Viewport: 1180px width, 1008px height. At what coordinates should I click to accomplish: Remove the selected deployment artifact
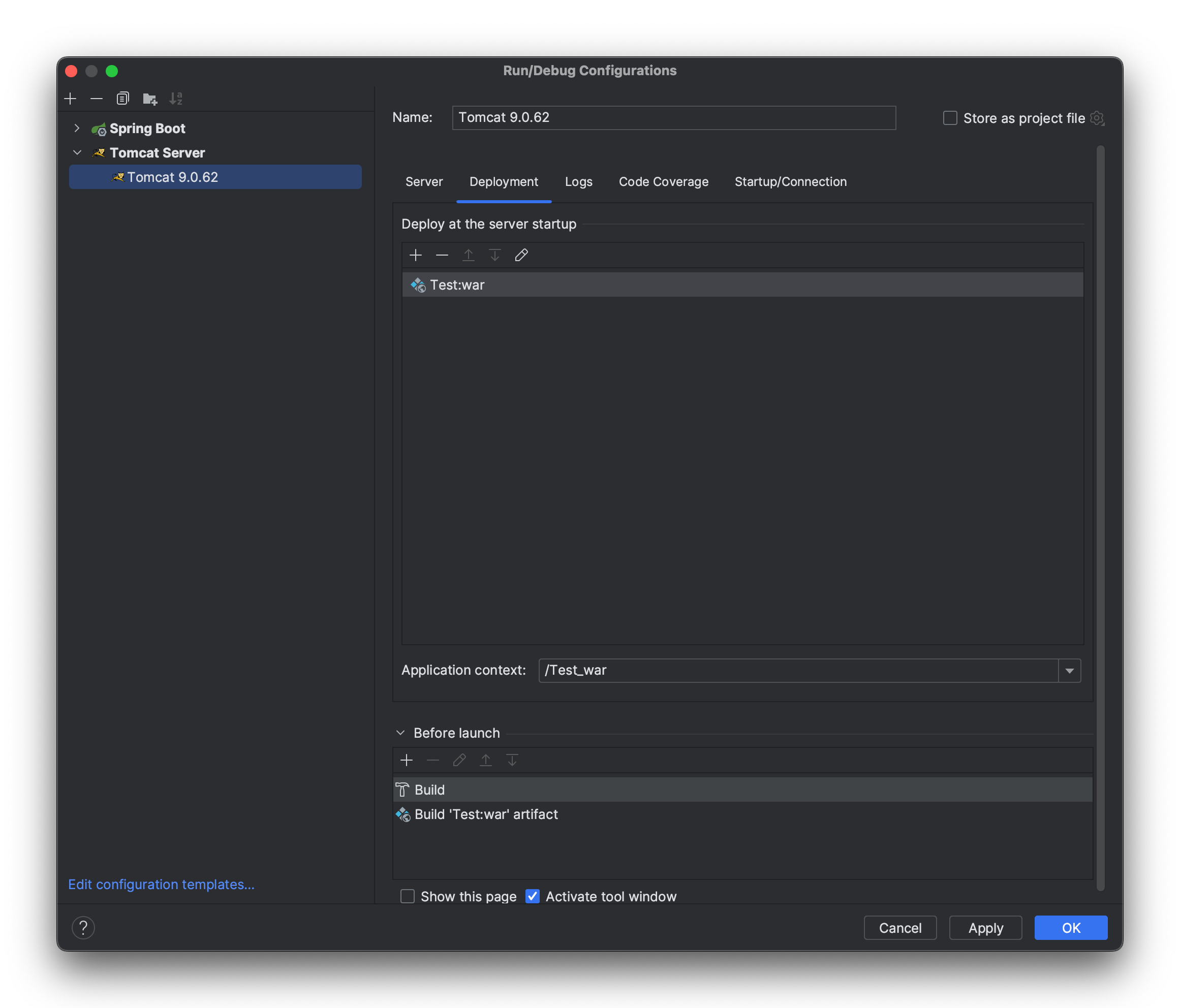(442, 255)
